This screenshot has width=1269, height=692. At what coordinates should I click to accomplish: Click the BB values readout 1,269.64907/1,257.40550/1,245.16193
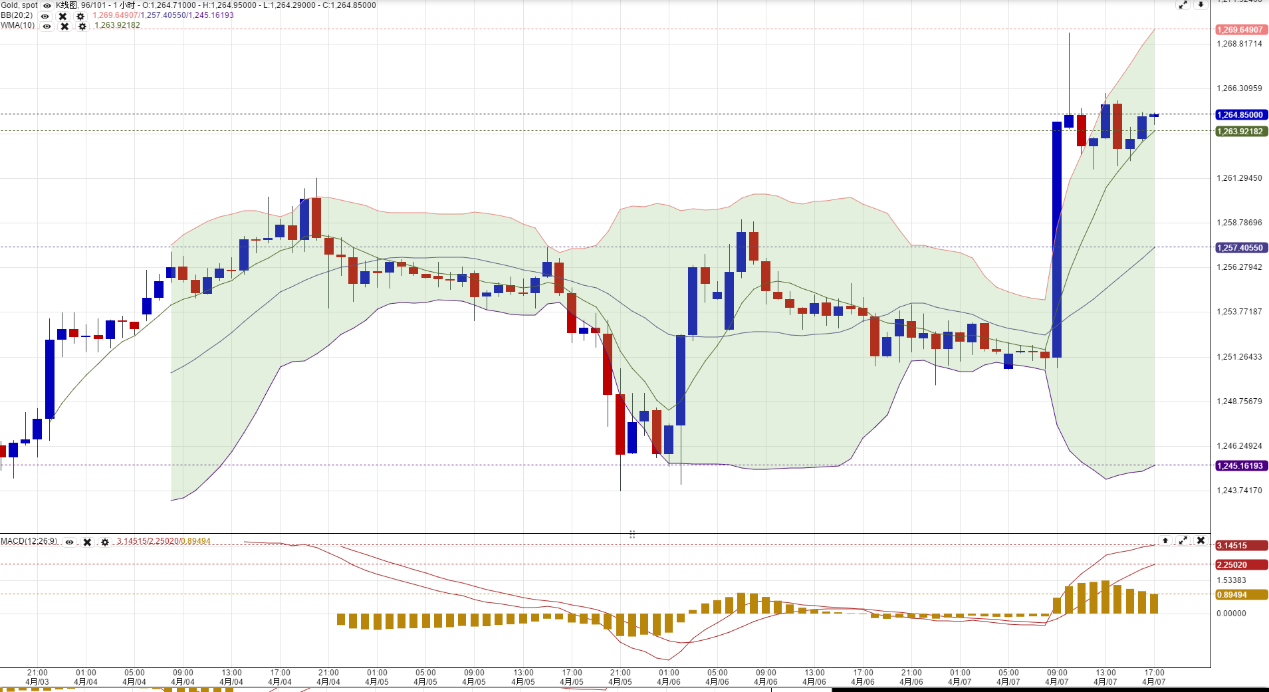coord(163,15)
